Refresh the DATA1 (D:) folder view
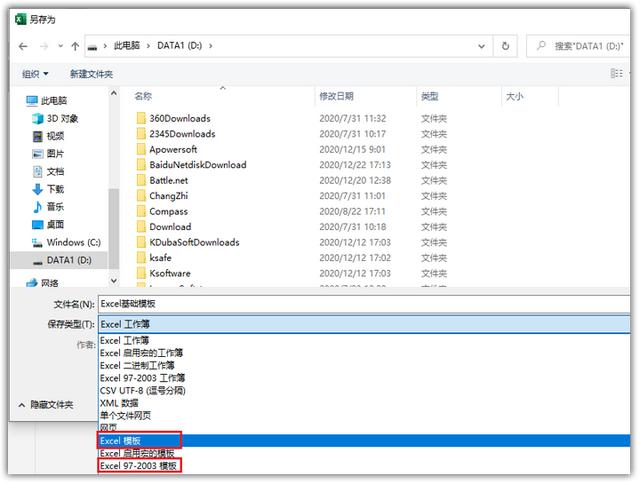The image size is (640, 484). [505, 46]
